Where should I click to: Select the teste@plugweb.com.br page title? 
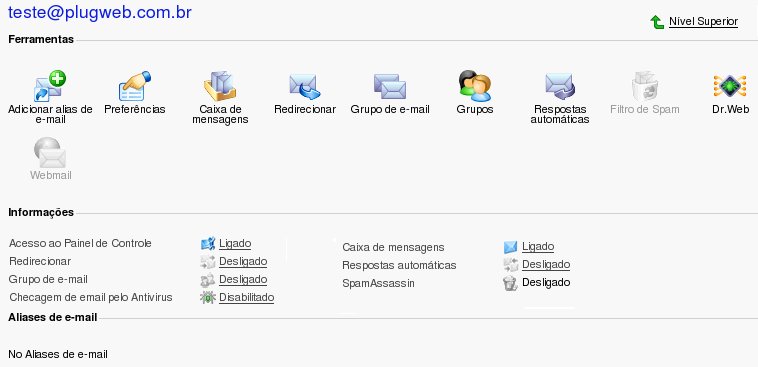point(100,12)
